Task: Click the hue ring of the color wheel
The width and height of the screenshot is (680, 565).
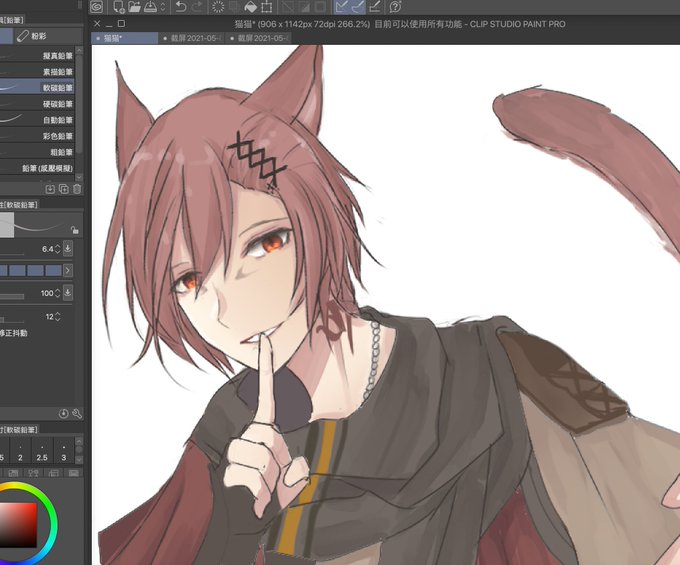Action: [x=54, y=525]
